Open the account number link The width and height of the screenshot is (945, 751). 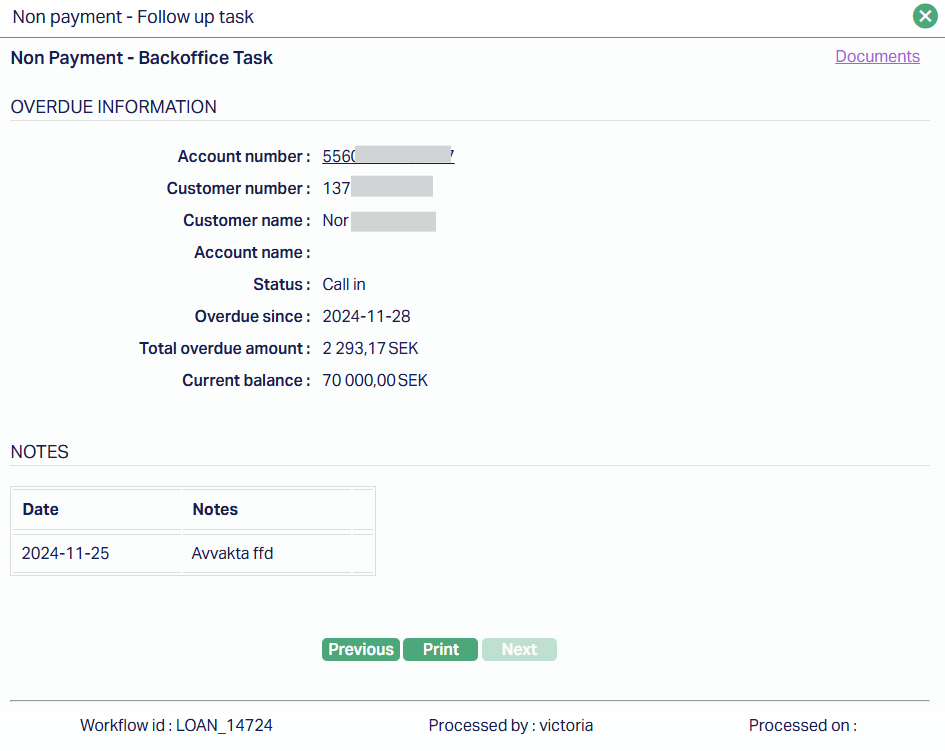[x=388, y=156]
